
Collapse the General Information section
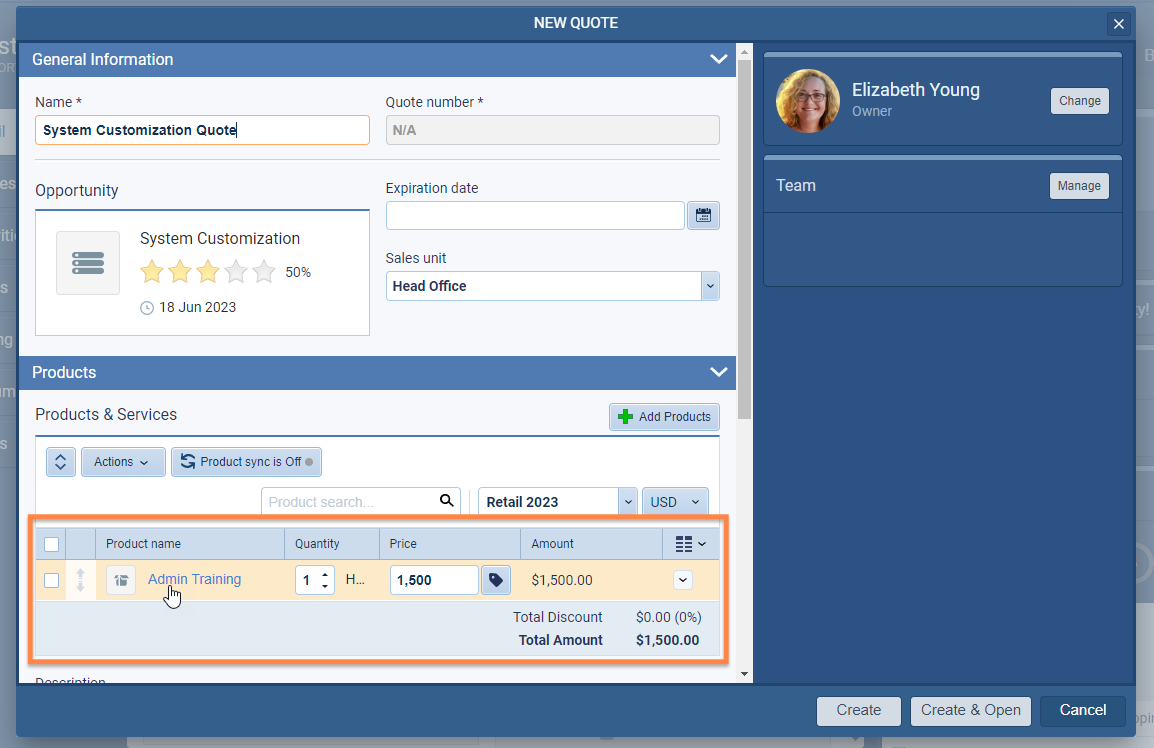pos(718,59)
